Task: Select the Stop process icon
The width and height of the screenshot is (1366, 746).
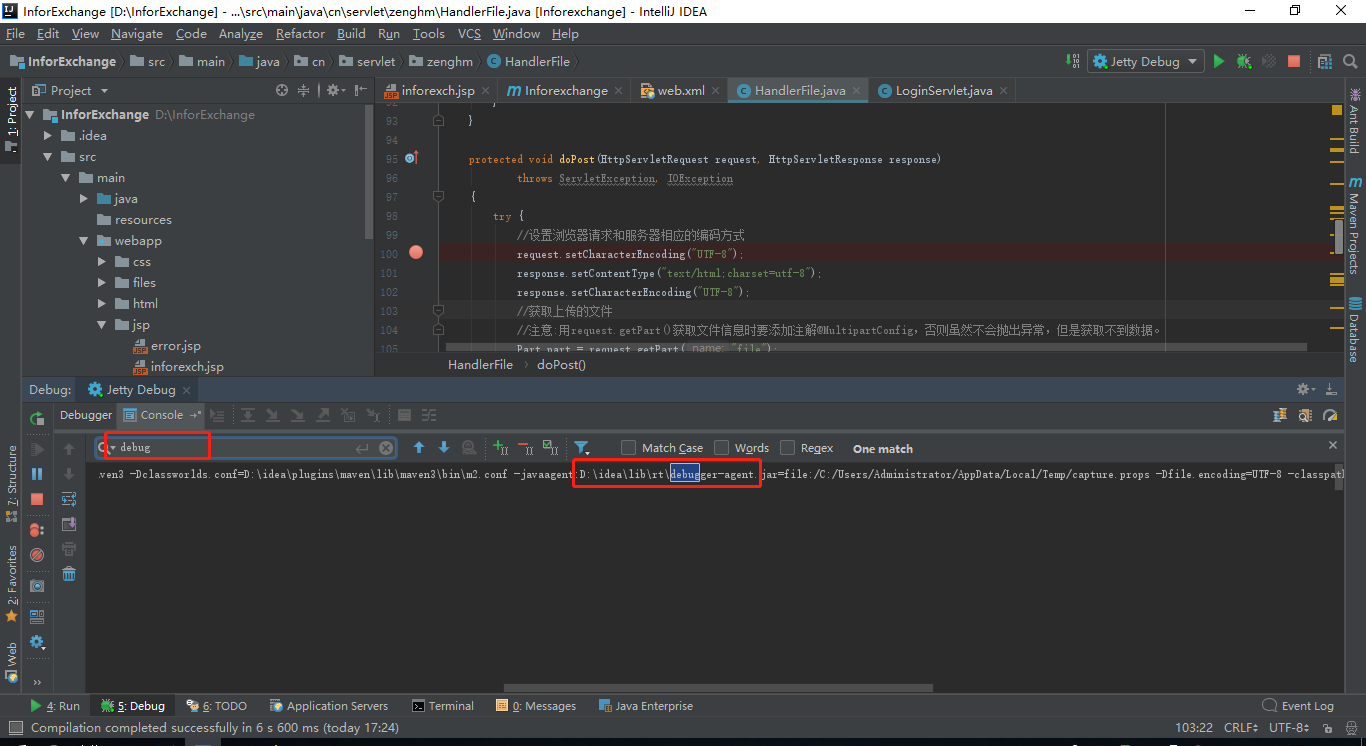Action: (37, 497)
